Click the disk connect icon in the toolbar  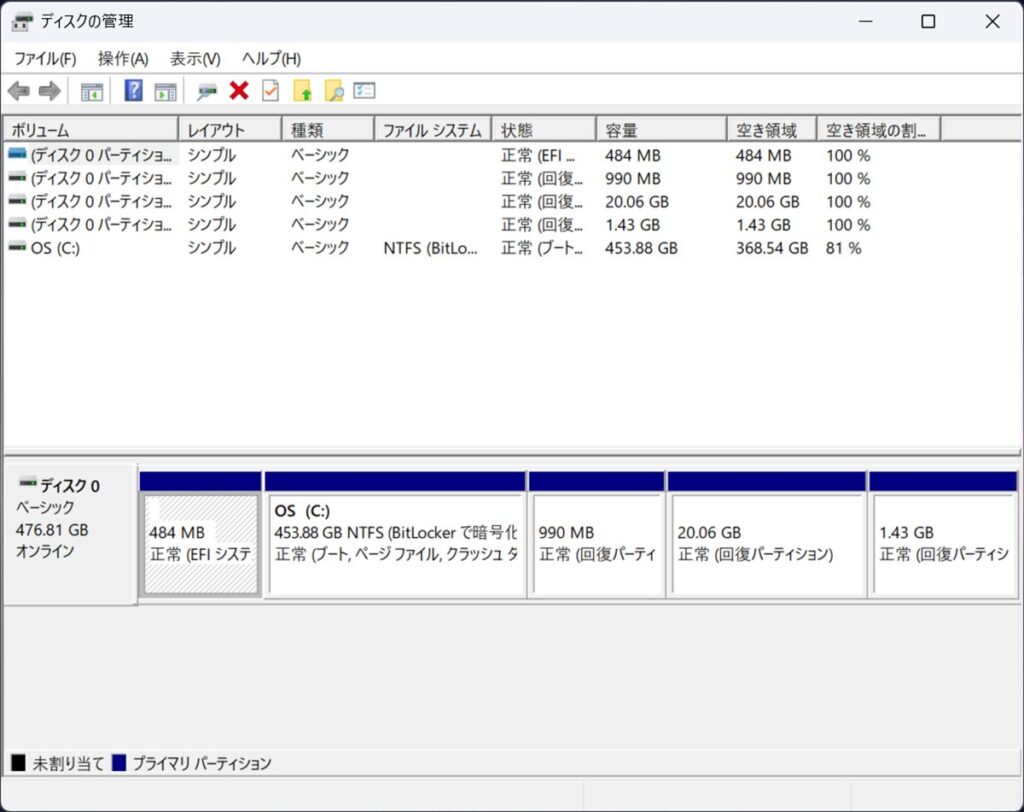[207, 91]
